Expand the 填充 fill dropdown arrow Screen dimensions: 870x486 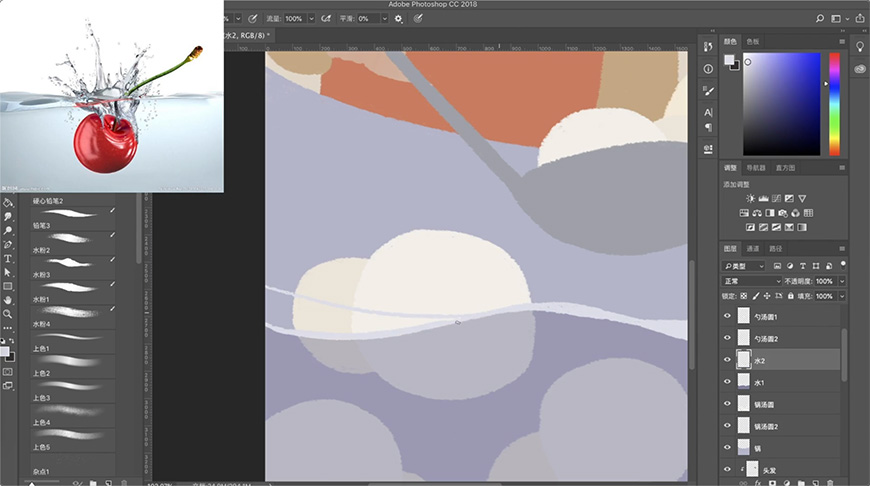click(x=842, y=296)
